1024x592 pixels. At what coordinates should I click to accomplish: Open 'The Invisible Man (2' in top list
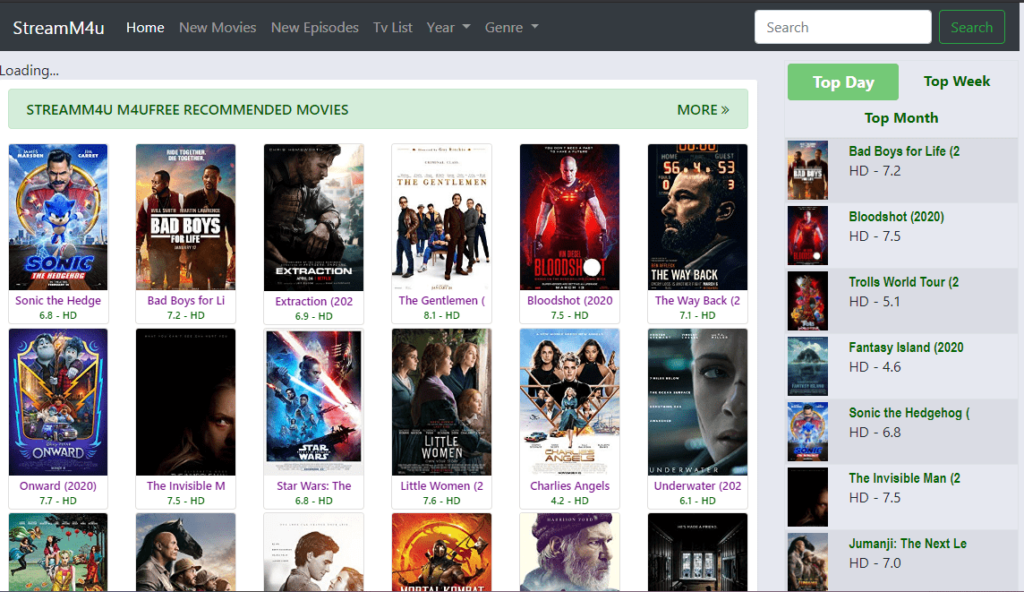tap(904, 478)
